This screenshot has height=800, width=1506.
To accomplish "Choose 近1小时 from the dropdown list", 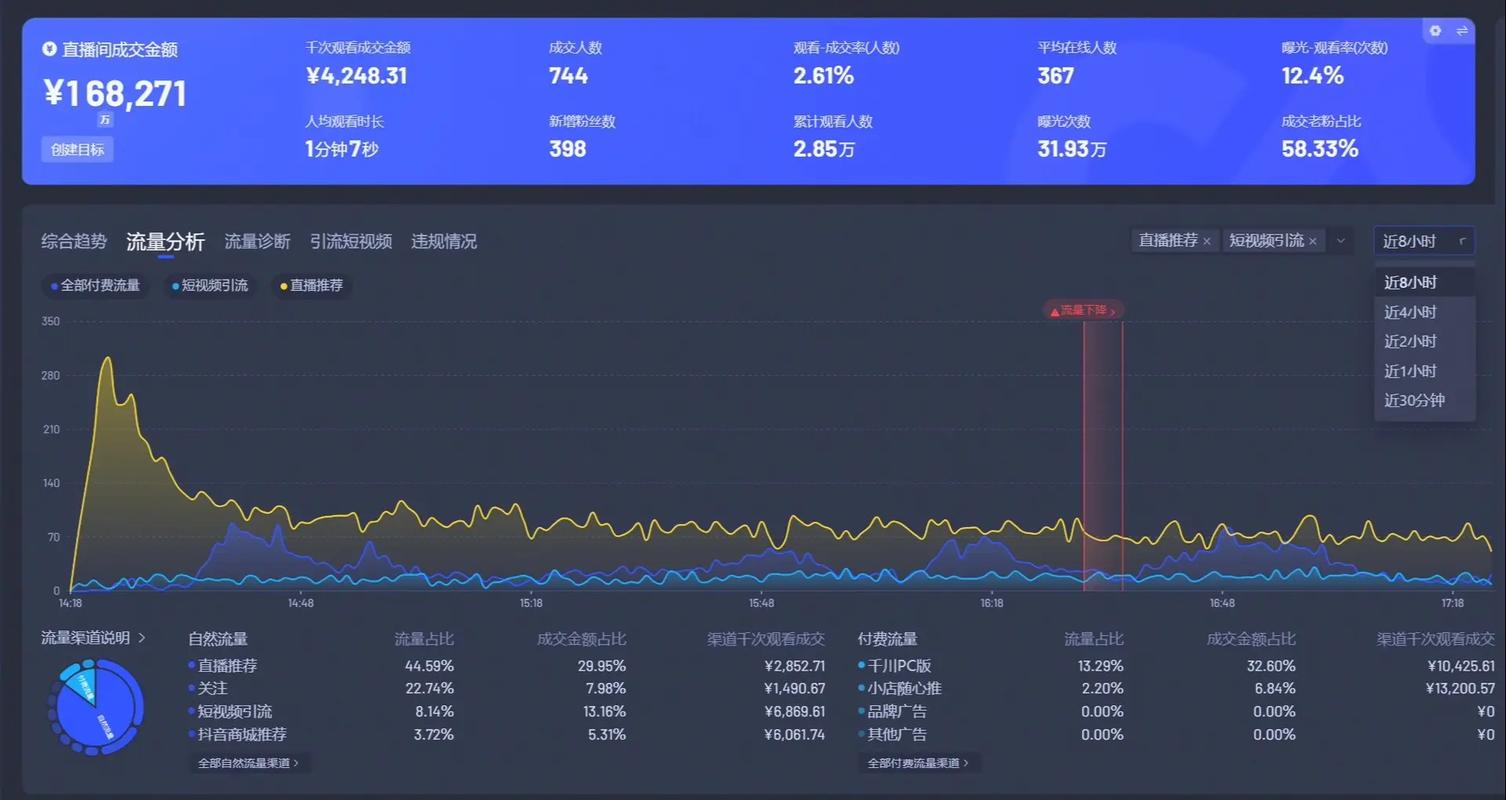I will click(1424, 371).
